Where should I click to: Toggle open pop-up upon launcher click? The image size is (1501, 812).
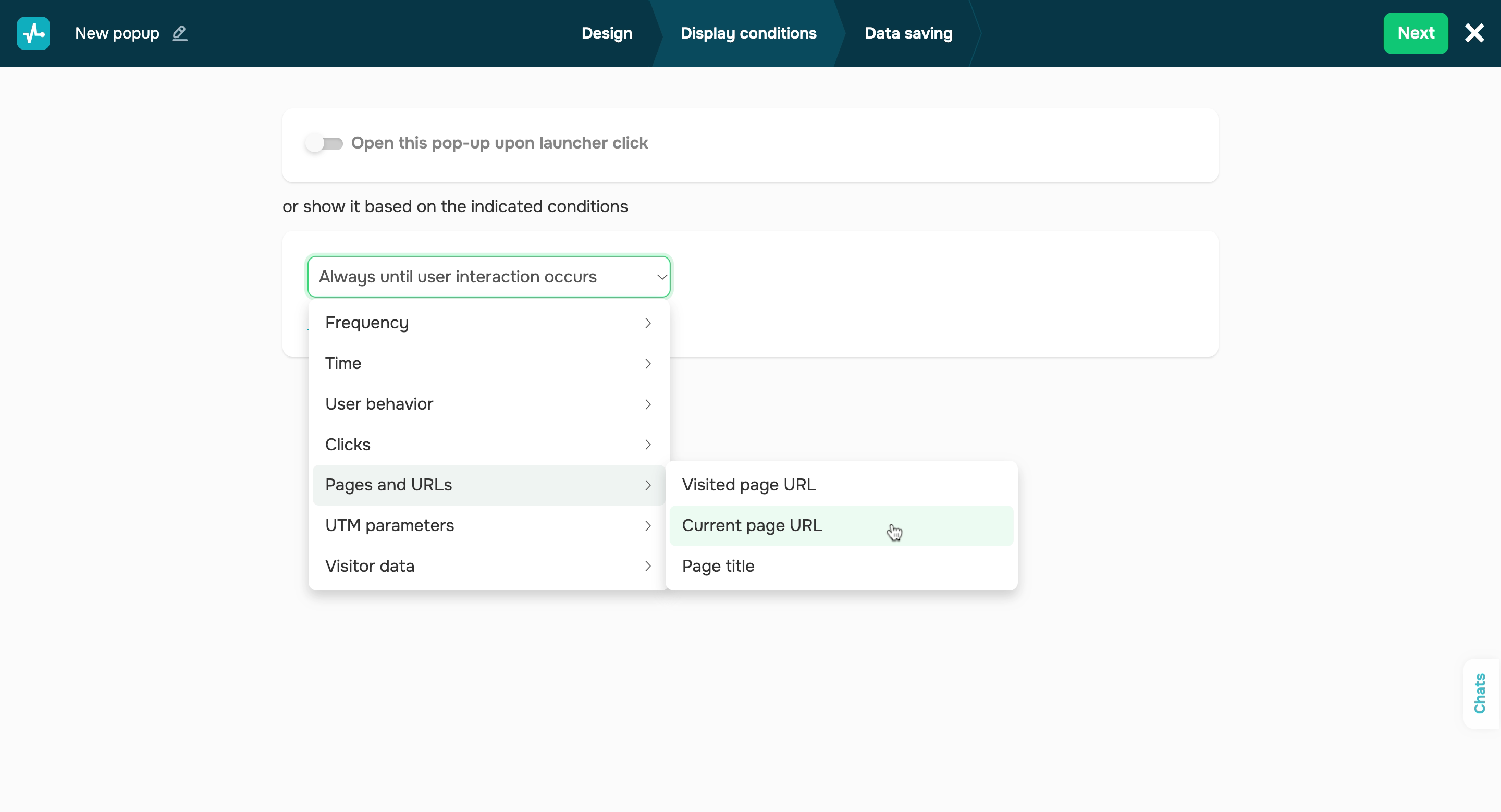pyautogui.click(x=325, y=143)
